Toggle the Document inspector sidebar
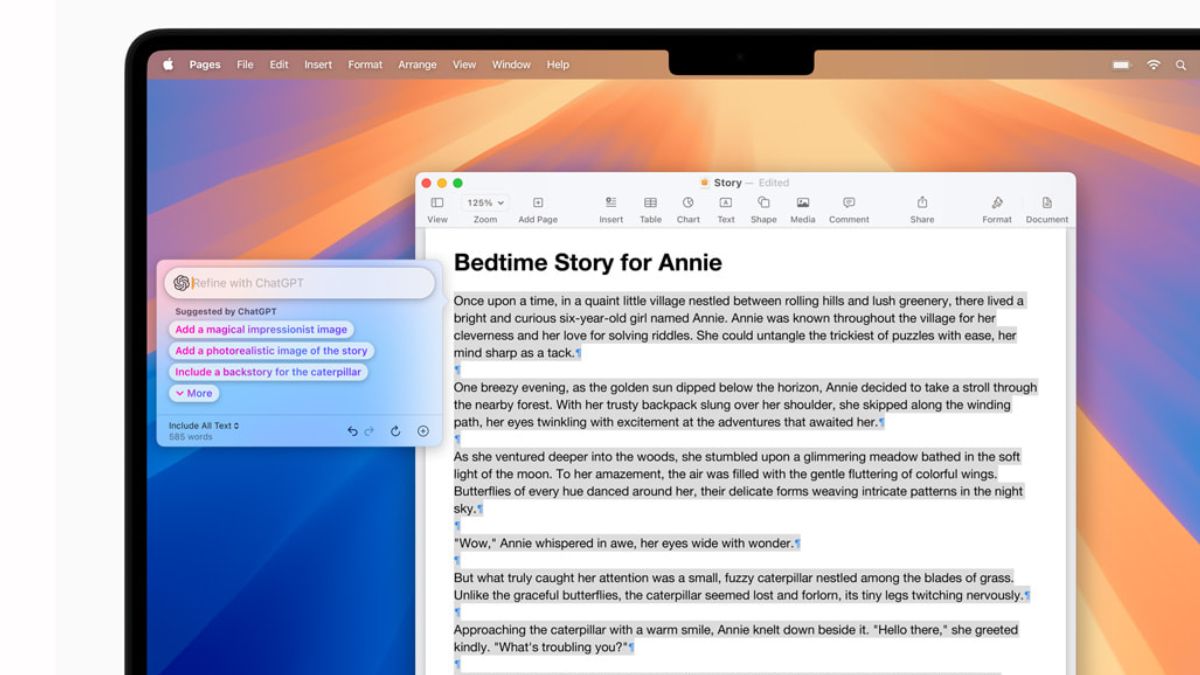The width and height of the screenshot is (1200, 675). pyautogui.click(x=1046, y=203)
